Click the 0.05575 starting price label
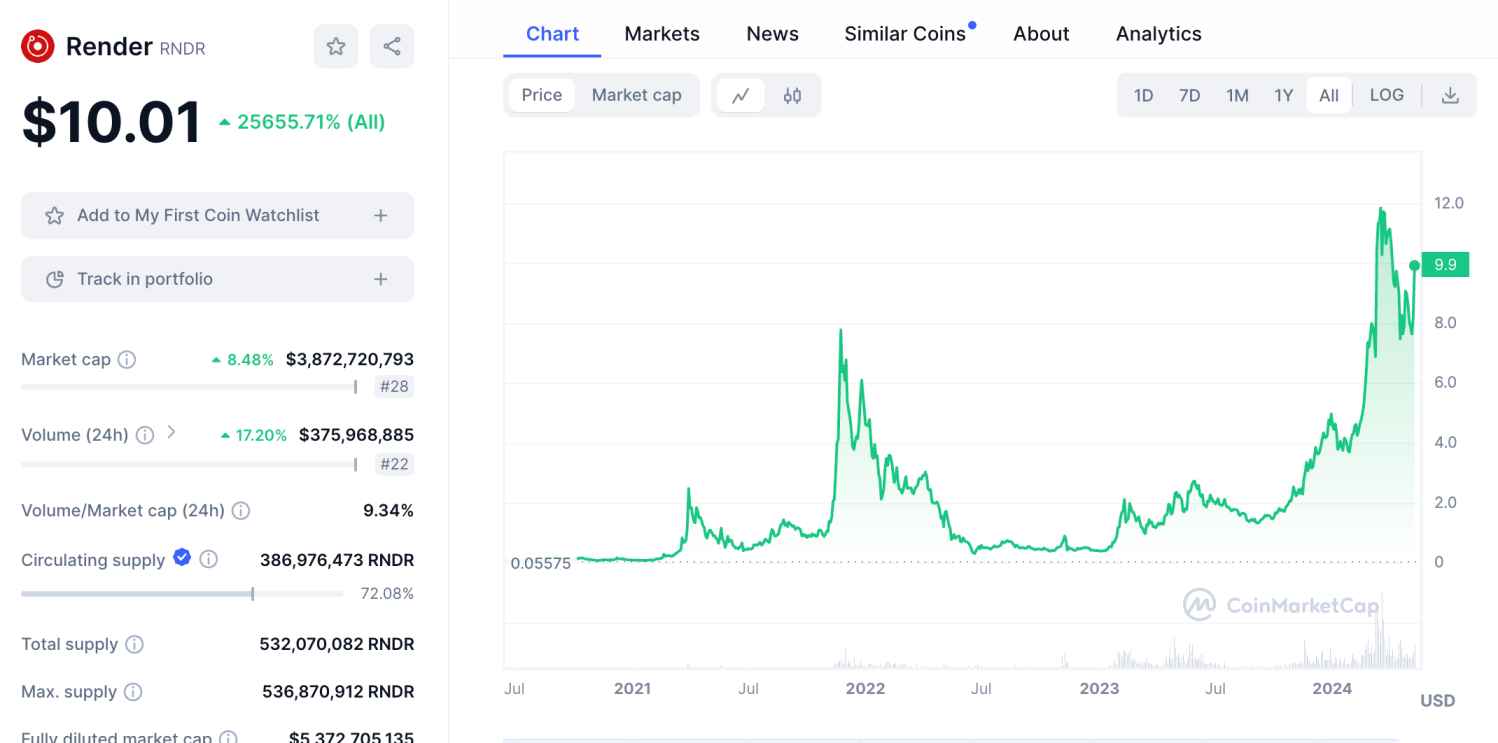Screen dimensions: 1498x743 click(540, 563)
